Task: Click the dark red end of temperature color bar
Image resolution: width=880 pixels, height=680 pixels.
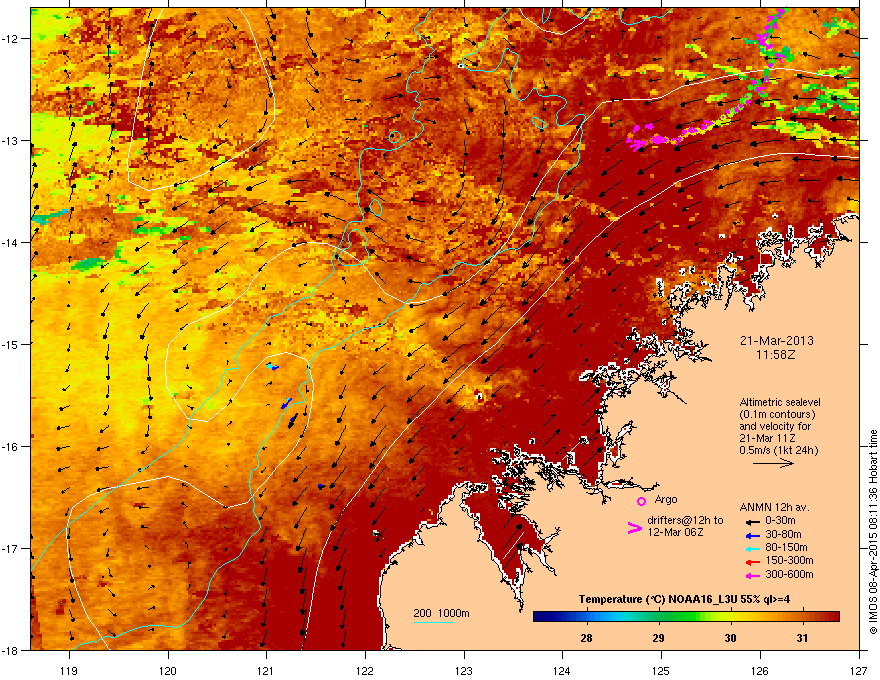Action: [x=833, y=617]
